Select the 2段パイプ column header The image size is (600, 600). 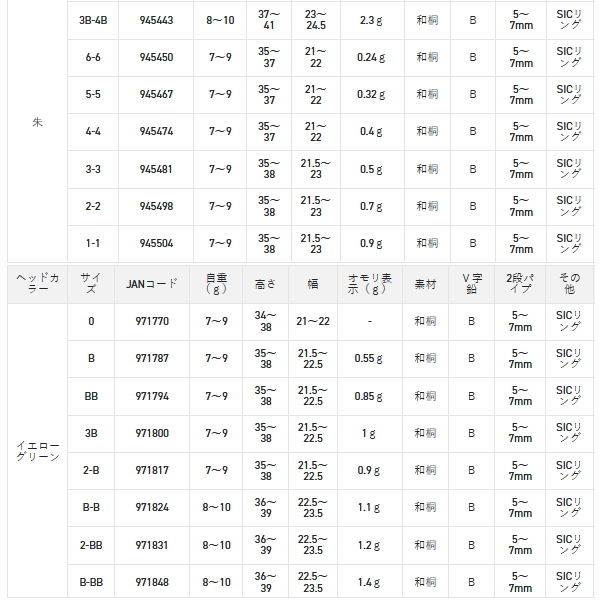(520, 284)
